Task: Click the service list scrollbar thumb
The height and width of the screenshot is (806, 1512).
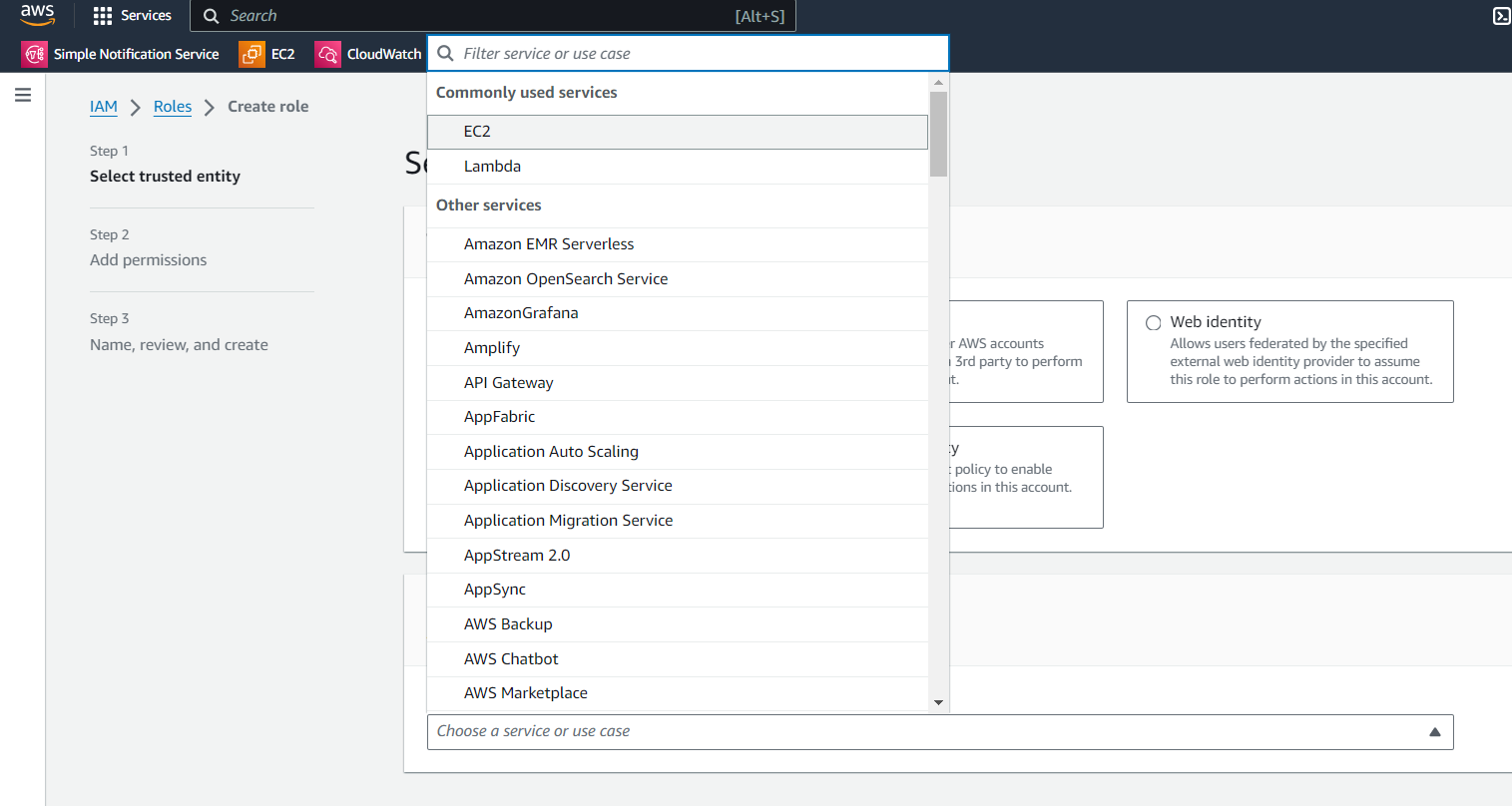Action: pos(938,134)
